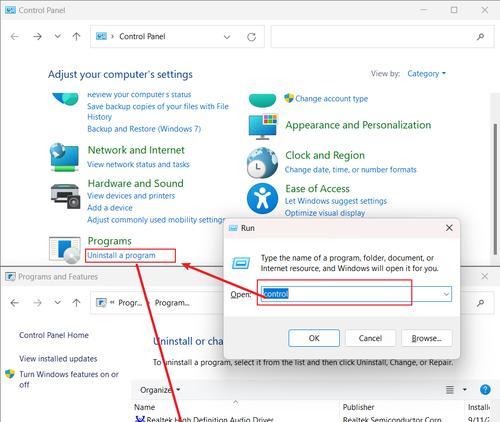
Task: Expand the Run dialog Open history dropdown
Action: tap(446, 294)
